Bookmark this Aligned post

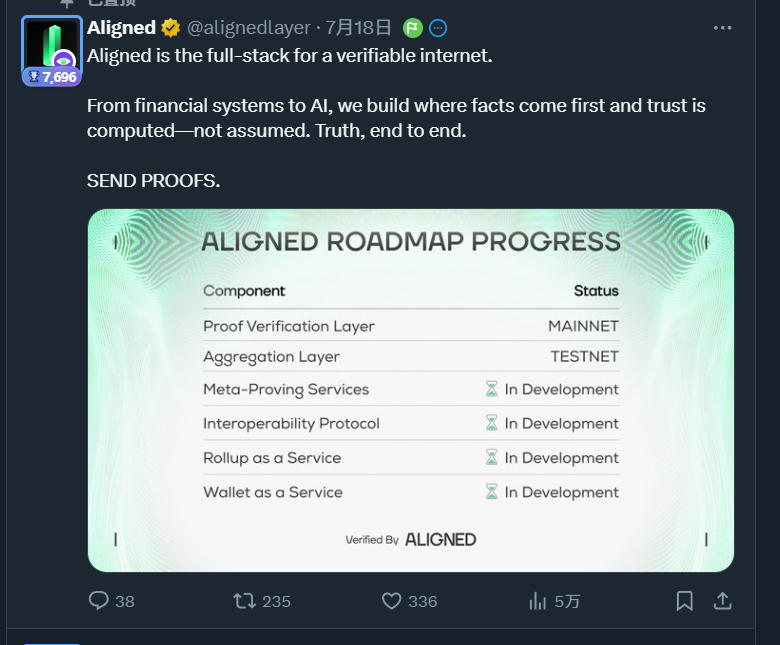click(684, 601)
